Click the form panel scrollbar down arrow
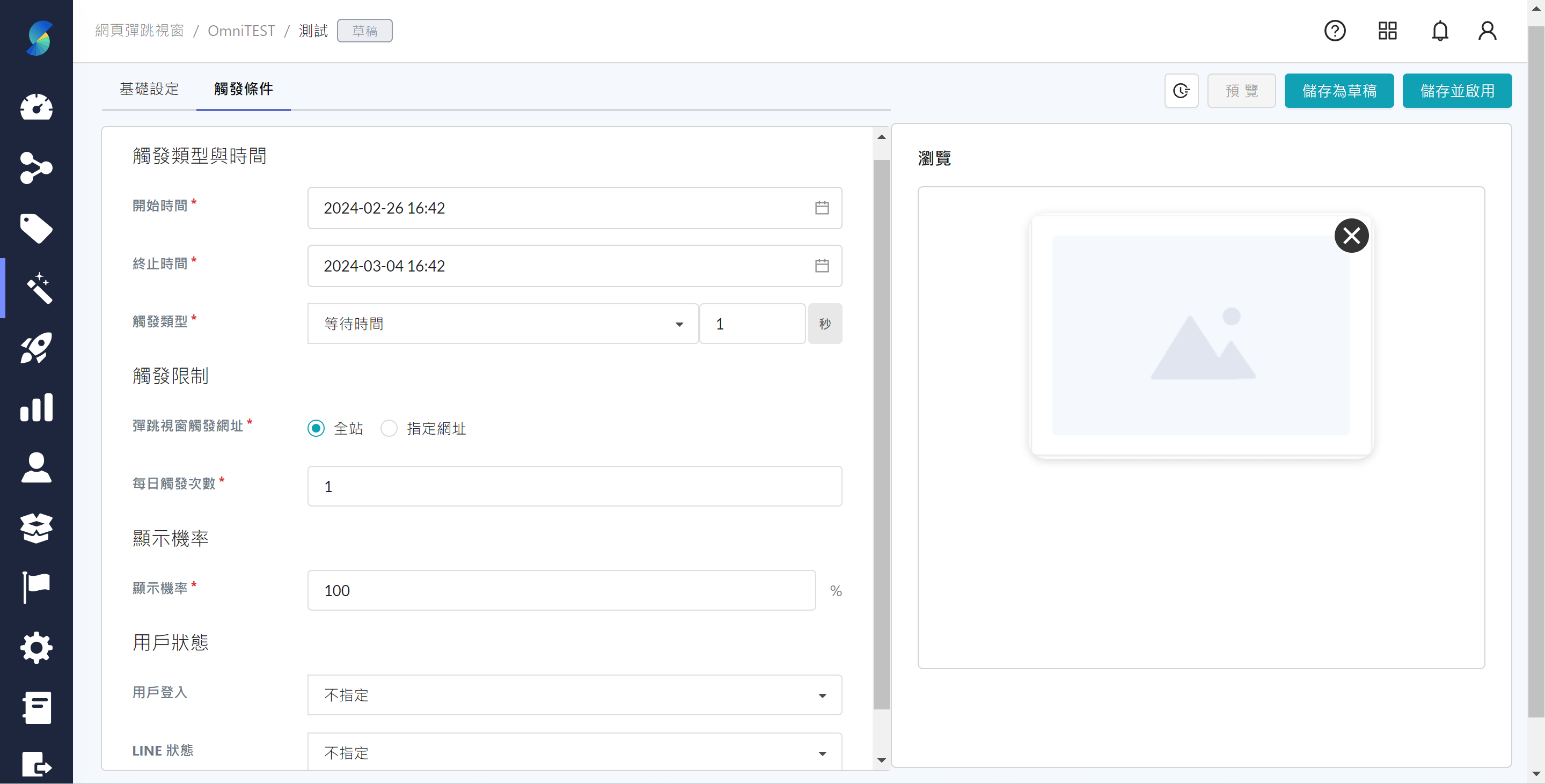 click(881, 760)
